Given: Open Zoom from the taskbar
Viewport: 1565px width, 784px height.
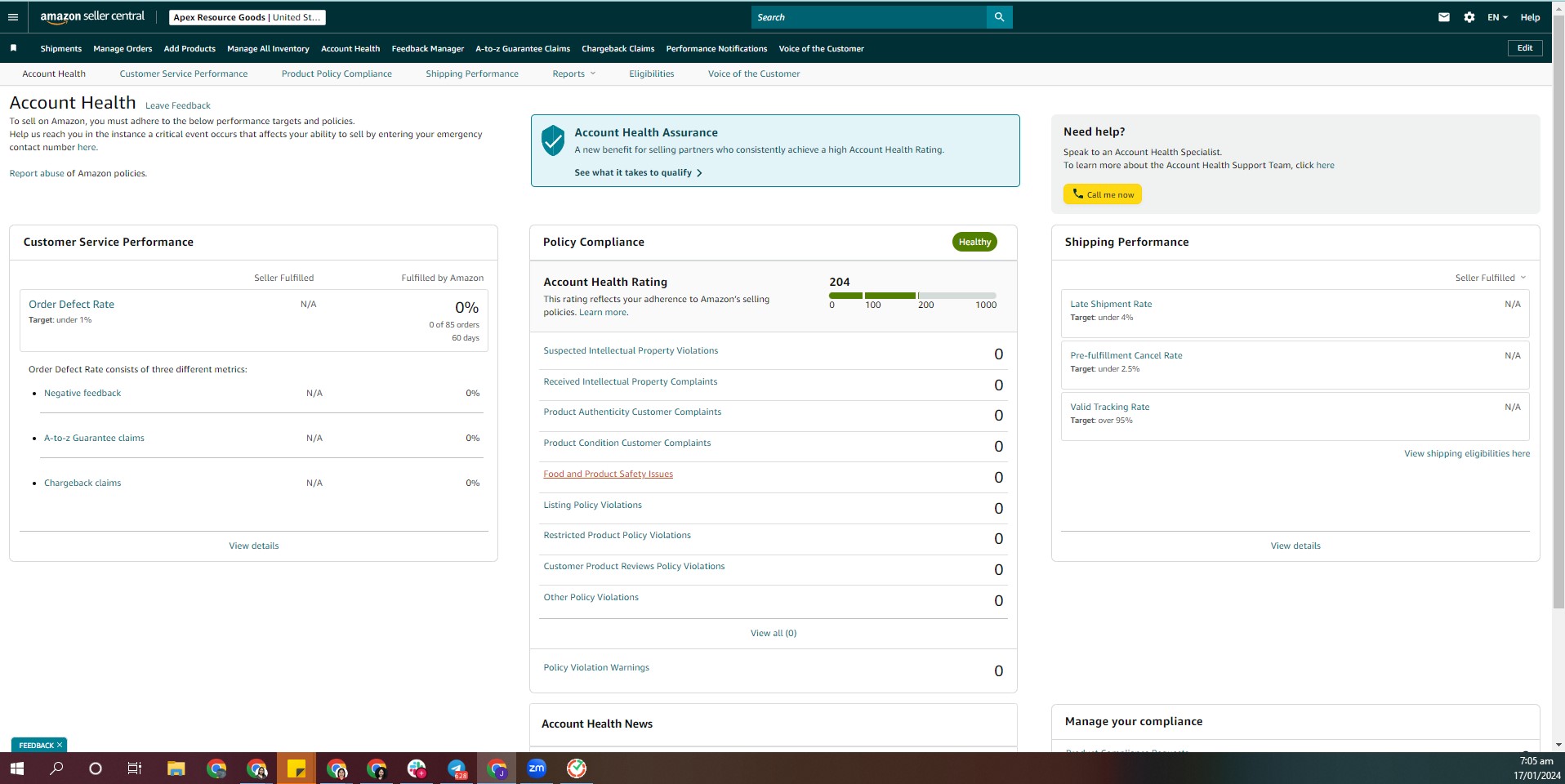Looking at the screenshot, I should (537, 768).
